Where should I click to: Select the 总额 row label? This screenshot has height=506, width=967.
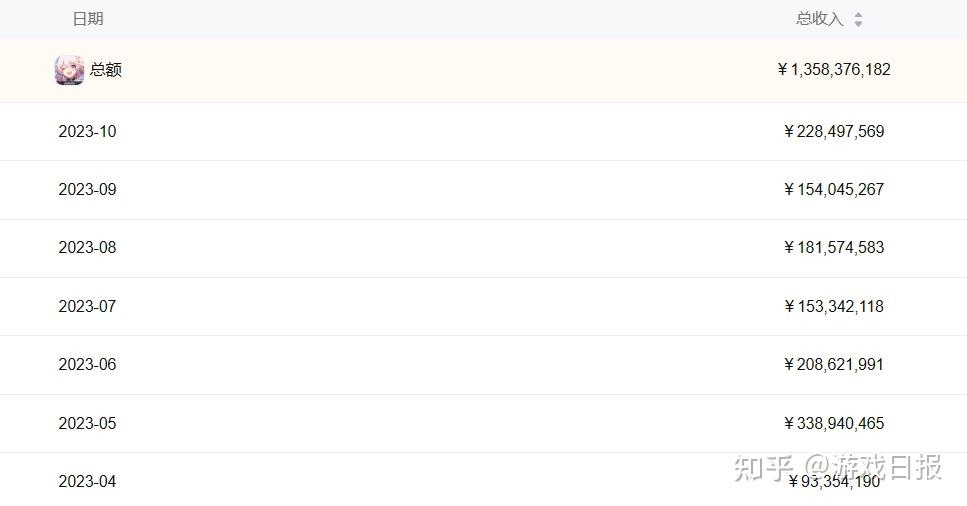coord(106,70)
